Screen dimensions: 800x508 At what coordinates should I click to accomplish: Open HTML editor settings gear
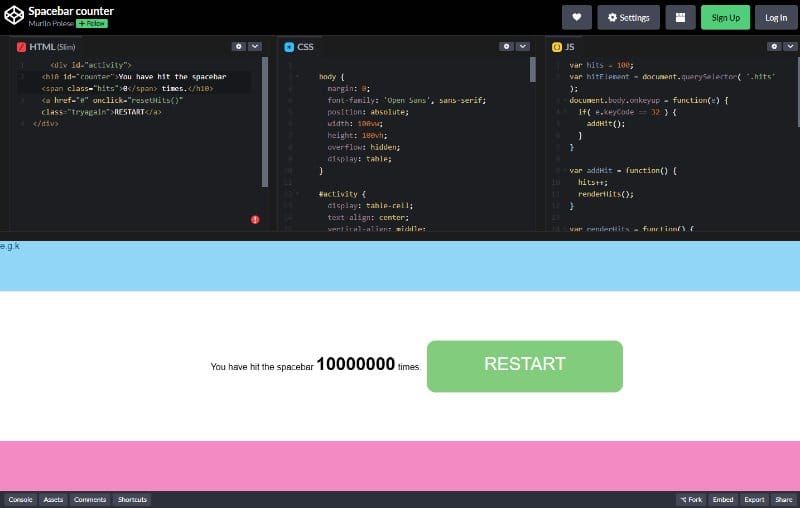pyautogui.click(x=238, y=46)
